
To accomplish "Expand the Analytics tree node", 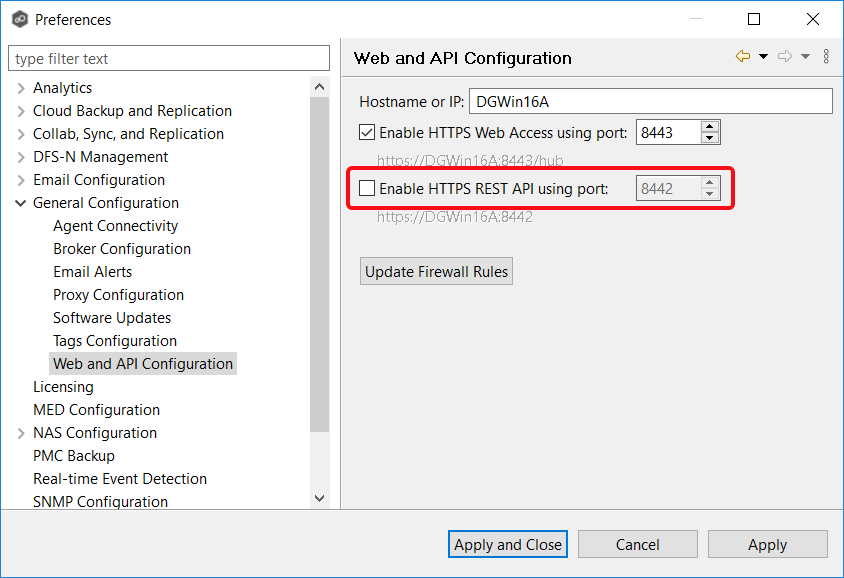I will pyautogui.click(x=20, y=87).
